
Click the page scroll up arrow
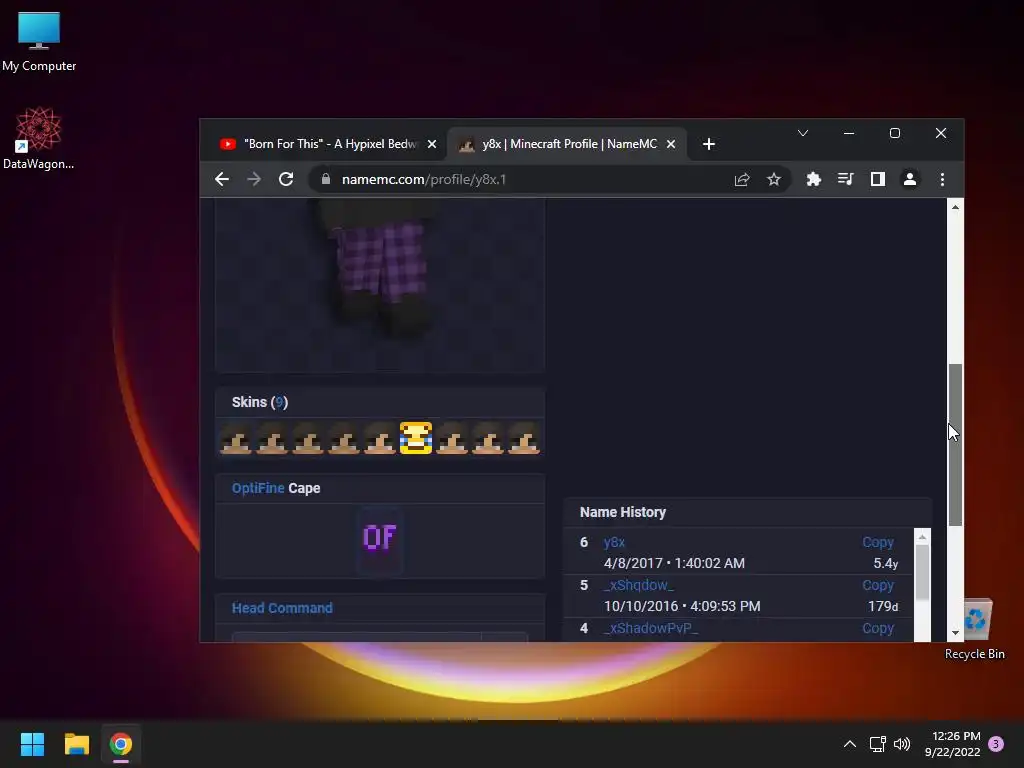[x=955, y=207]
